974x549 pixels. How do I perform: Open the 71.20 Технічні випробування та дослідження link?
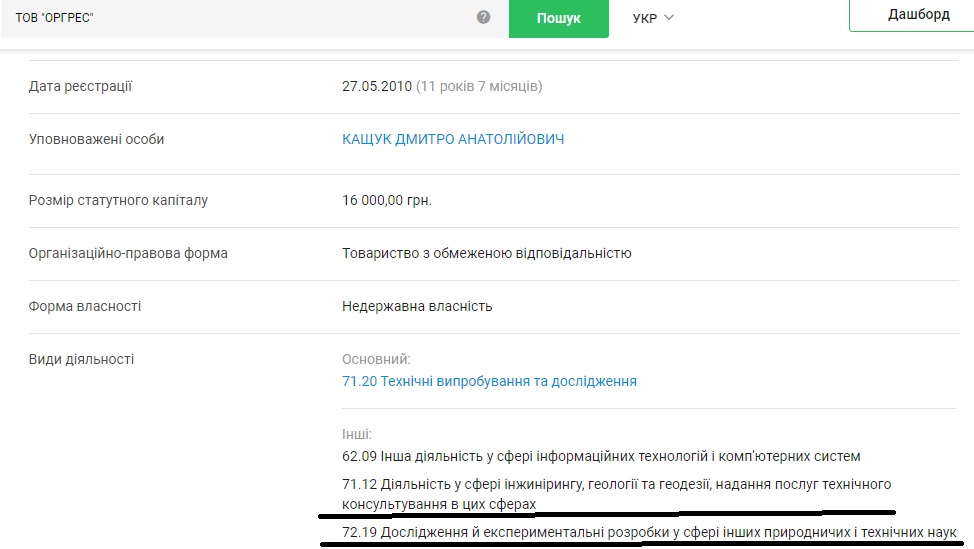(489, 381)
